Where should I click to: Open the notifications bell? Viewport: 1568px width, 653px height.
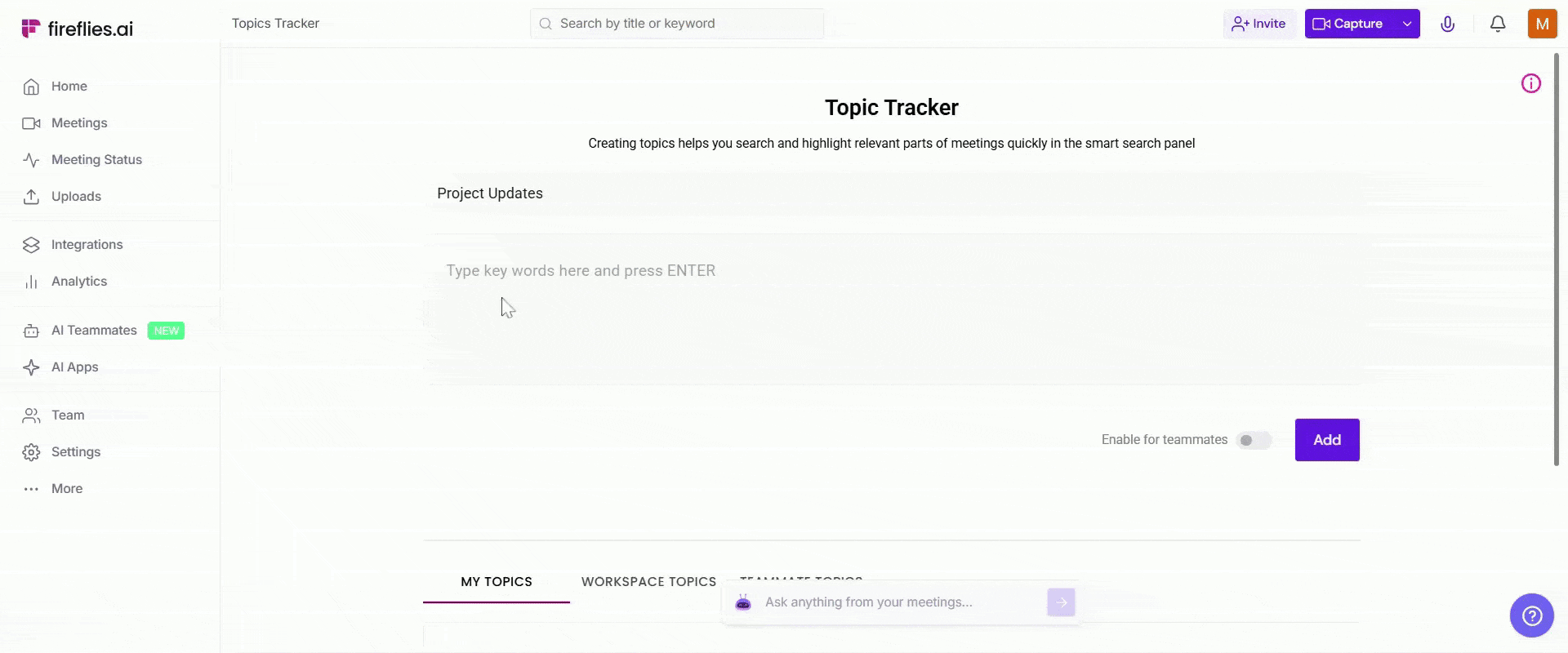pyautogui.click(x=1498, y=24)
